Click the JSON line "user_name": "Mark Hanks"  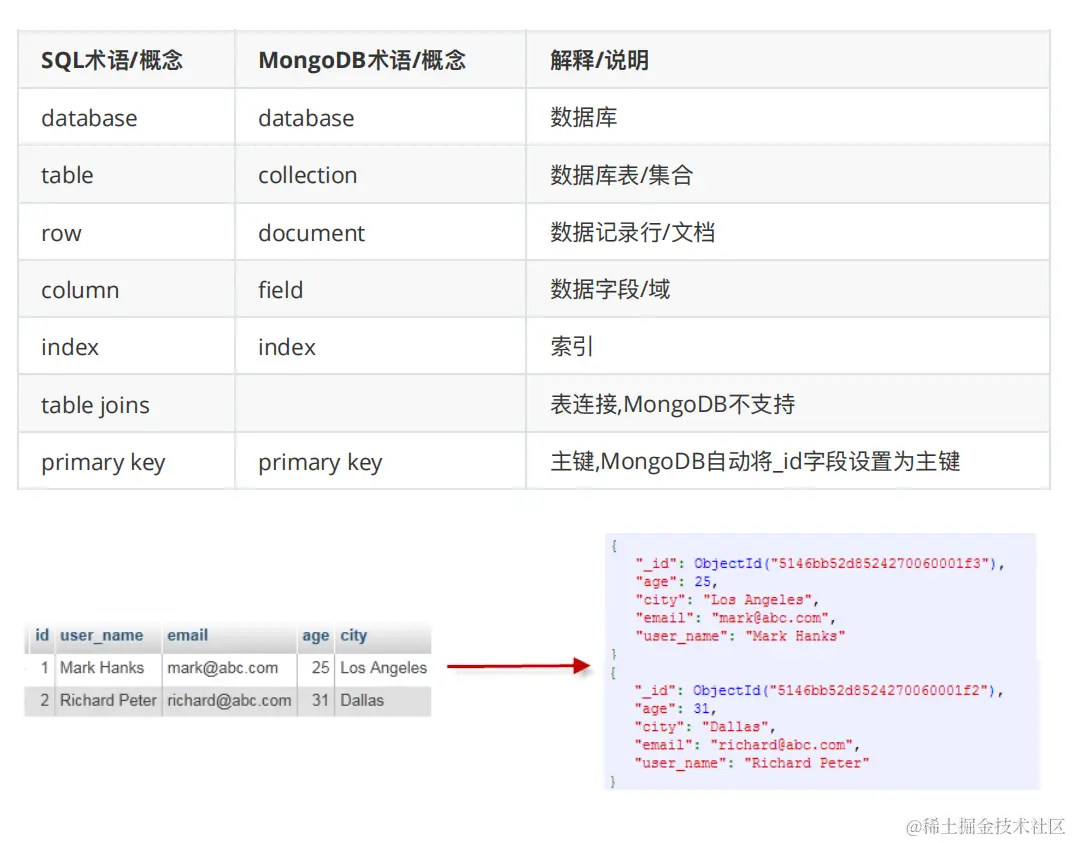740,636
